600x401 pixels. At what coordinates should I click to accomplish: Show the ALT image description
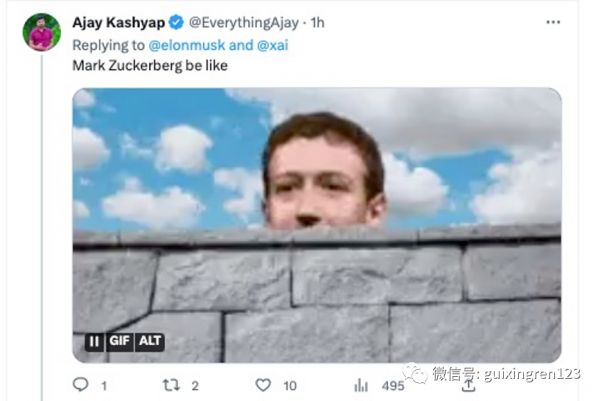tap(150, 342)
